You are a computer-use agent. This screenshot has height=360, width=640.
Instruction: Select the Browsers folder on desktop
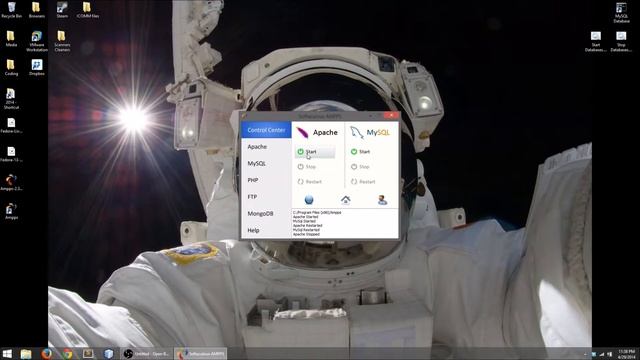coord(36,10)
